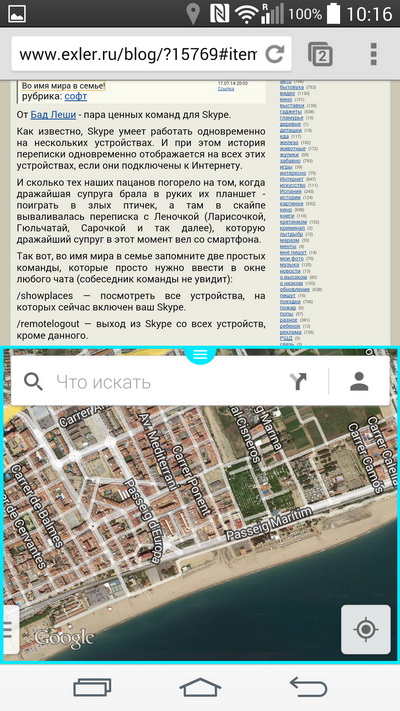Open directions with the route arrow icon
Image resolution: width=400 pixels, height=711 pixels.
[x=298, y=381]
